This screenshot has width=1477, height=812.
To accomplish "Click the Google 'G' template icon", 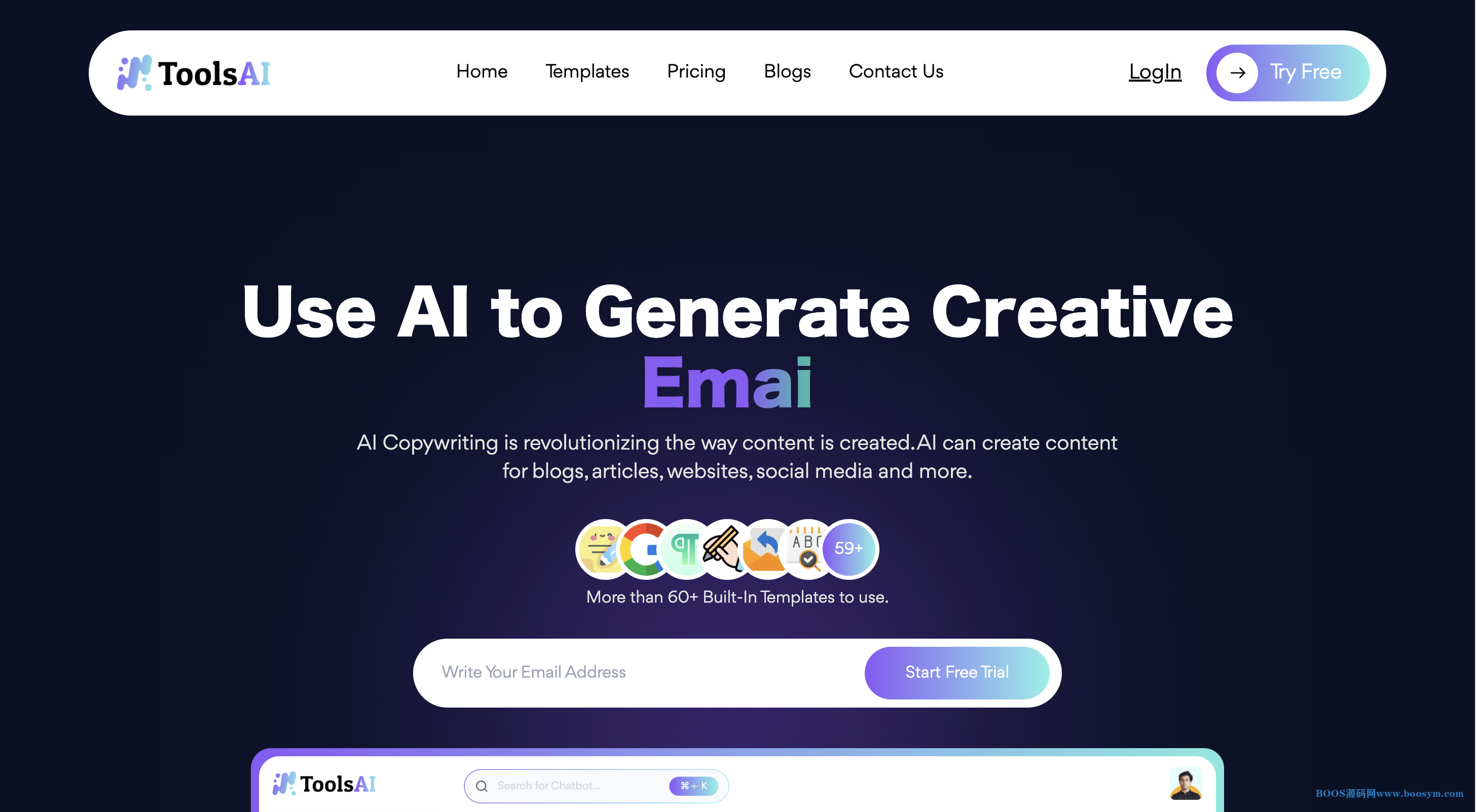I will click(643, 548).
